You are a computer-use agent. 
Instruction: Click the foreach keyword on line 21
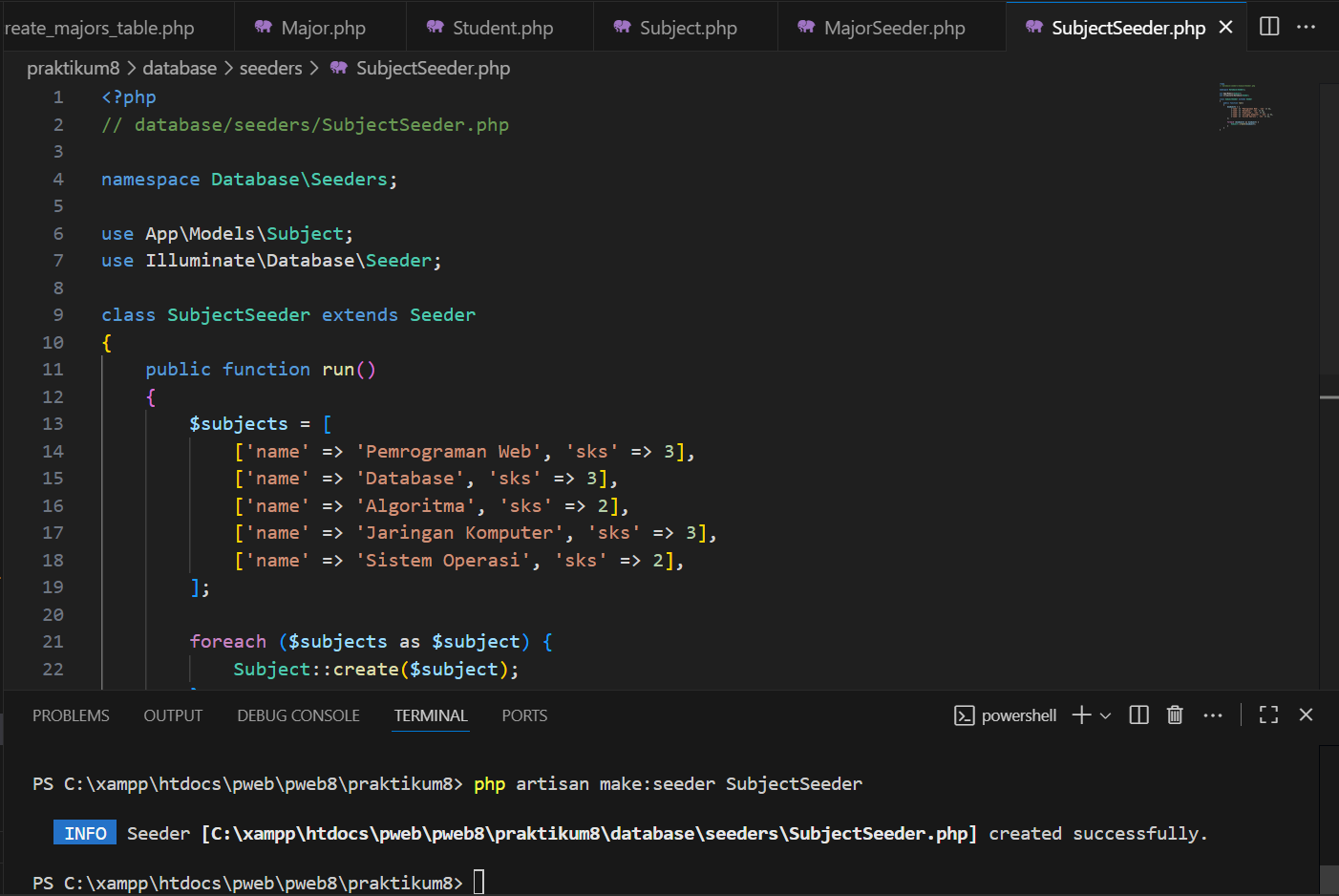[x=227, y=642]
